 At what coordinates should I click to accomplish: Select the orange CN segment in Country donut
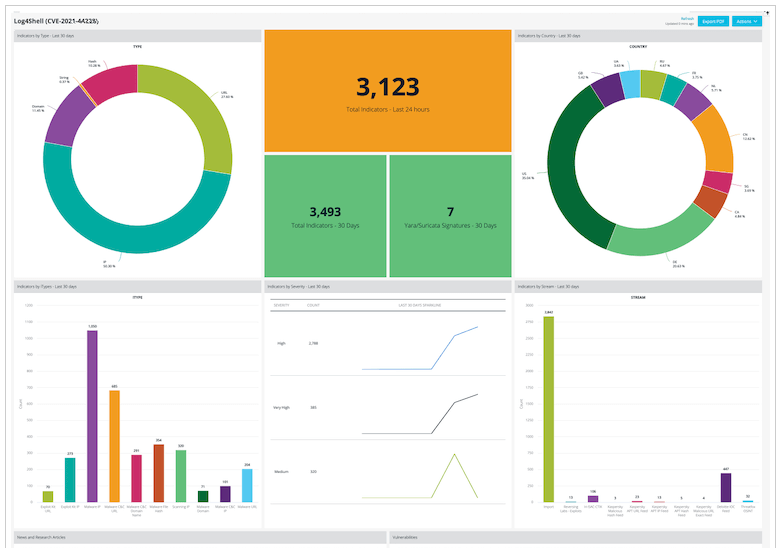[x=716, y=142]
